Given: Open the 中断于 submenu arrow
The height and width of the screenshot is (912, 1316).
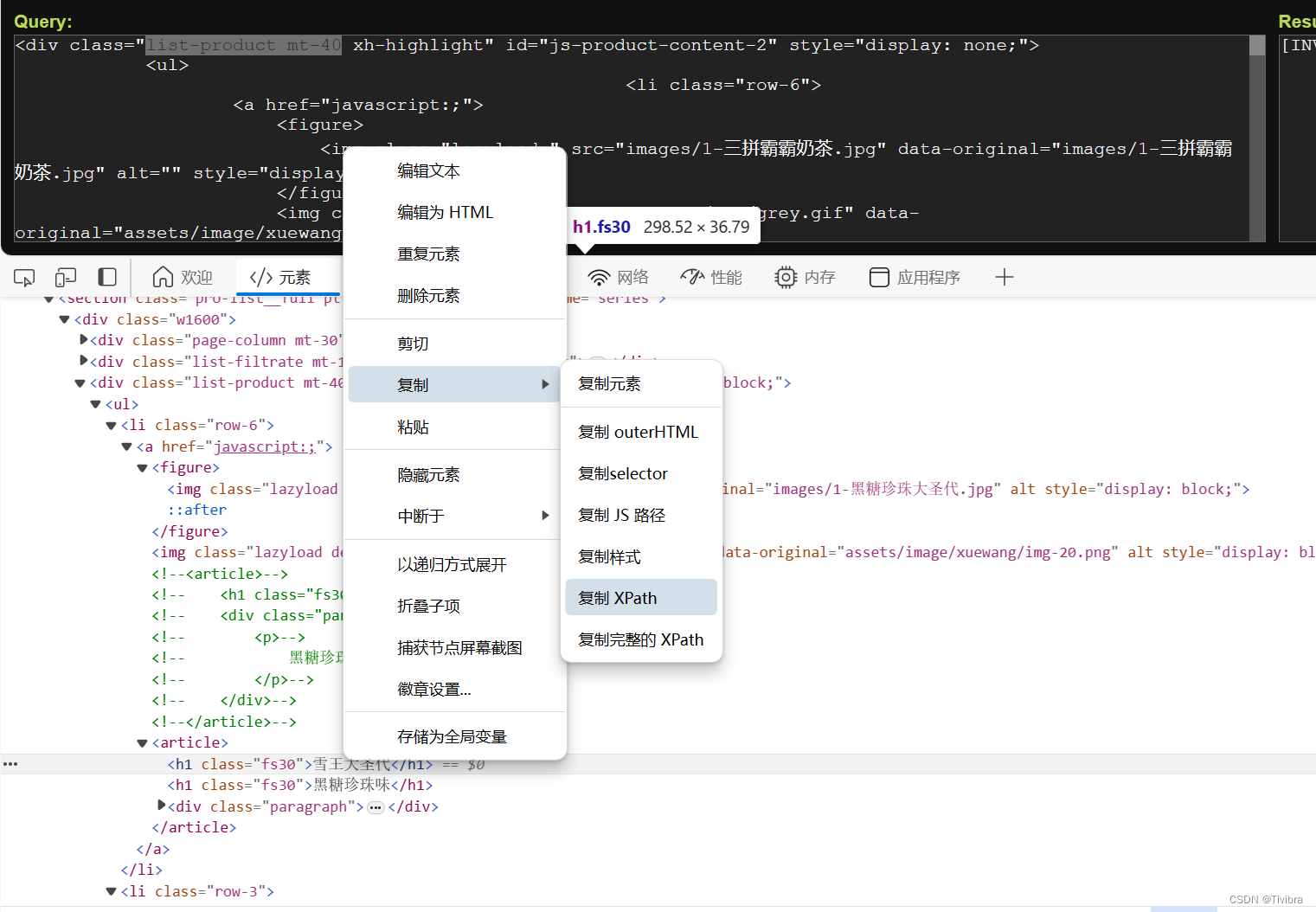Looking at the screenshot, I should pyautogui.click(x=545, y=515).
